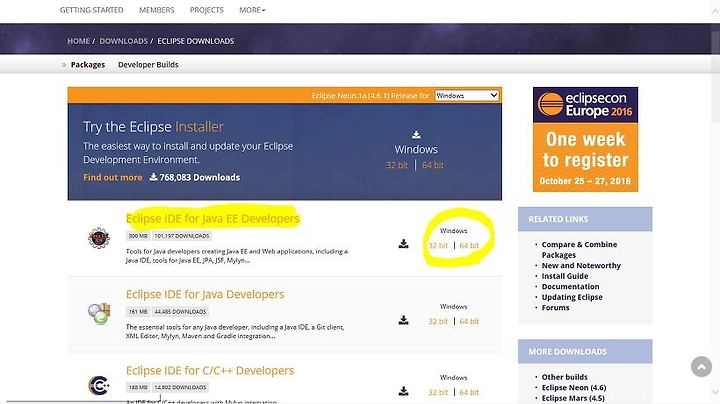This screenshot has height=404, width=720.
Task: Click the Java EE package download arrow icon
Action: tap(404, 244)
